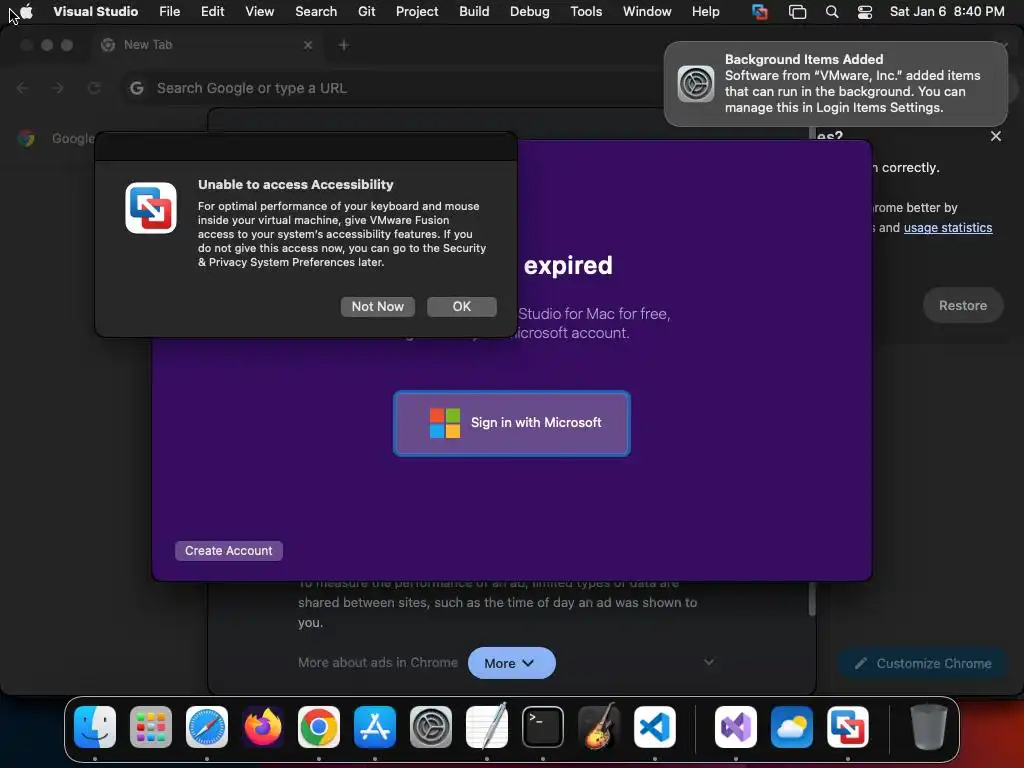The image size is (1024, 768).
Task: Open the usage statistics link
Action: click(948, 227)
